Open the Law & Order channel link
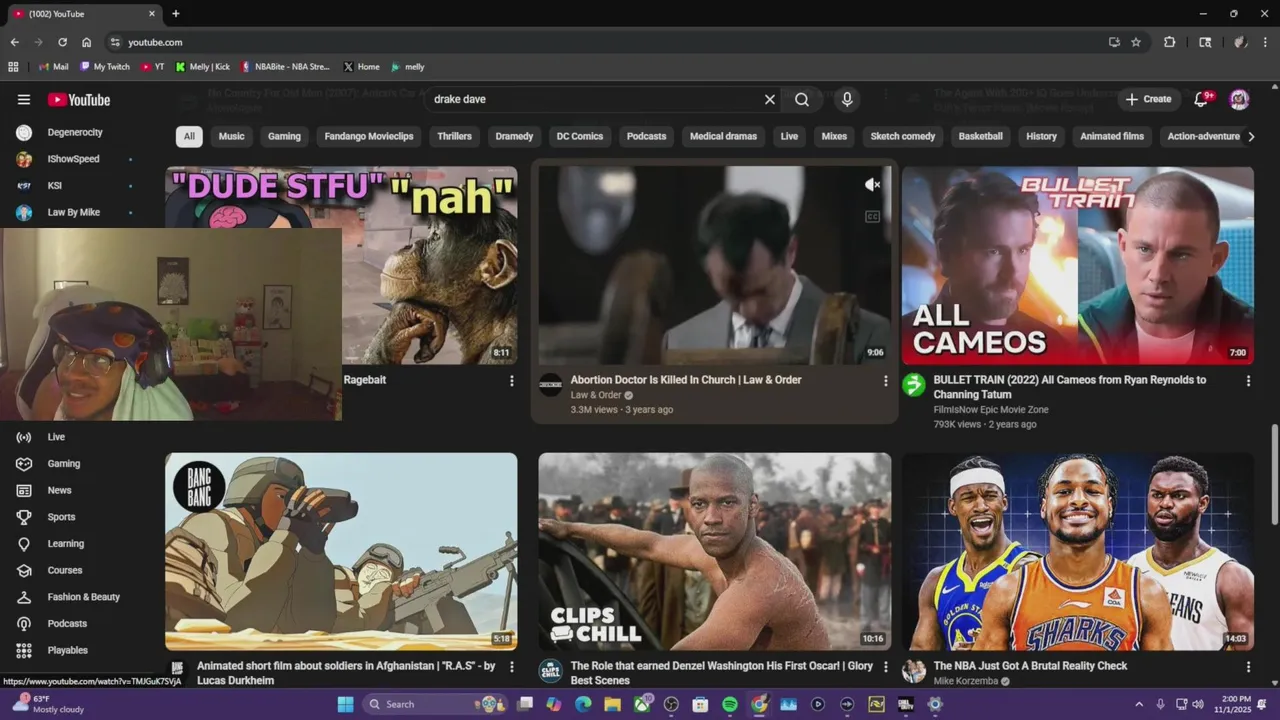1280x720 pixels. tap(596, 395)
